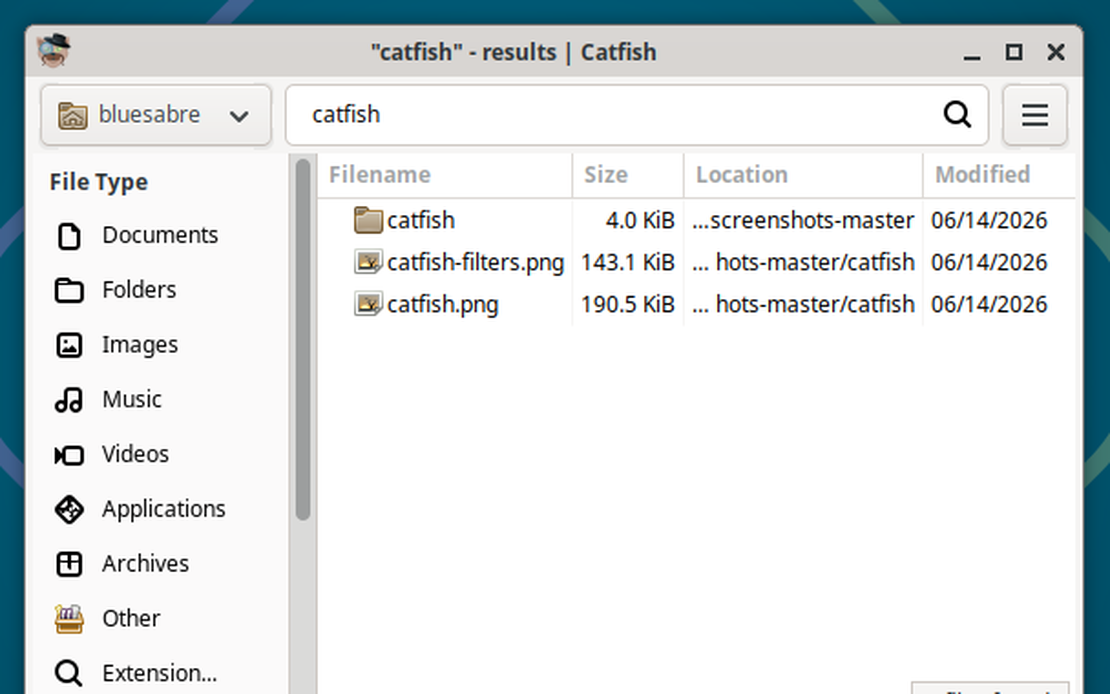Open the hamburger menu button
Image resolution: width=1110 pixels, height=694 pixels.
pos(1035,115)
